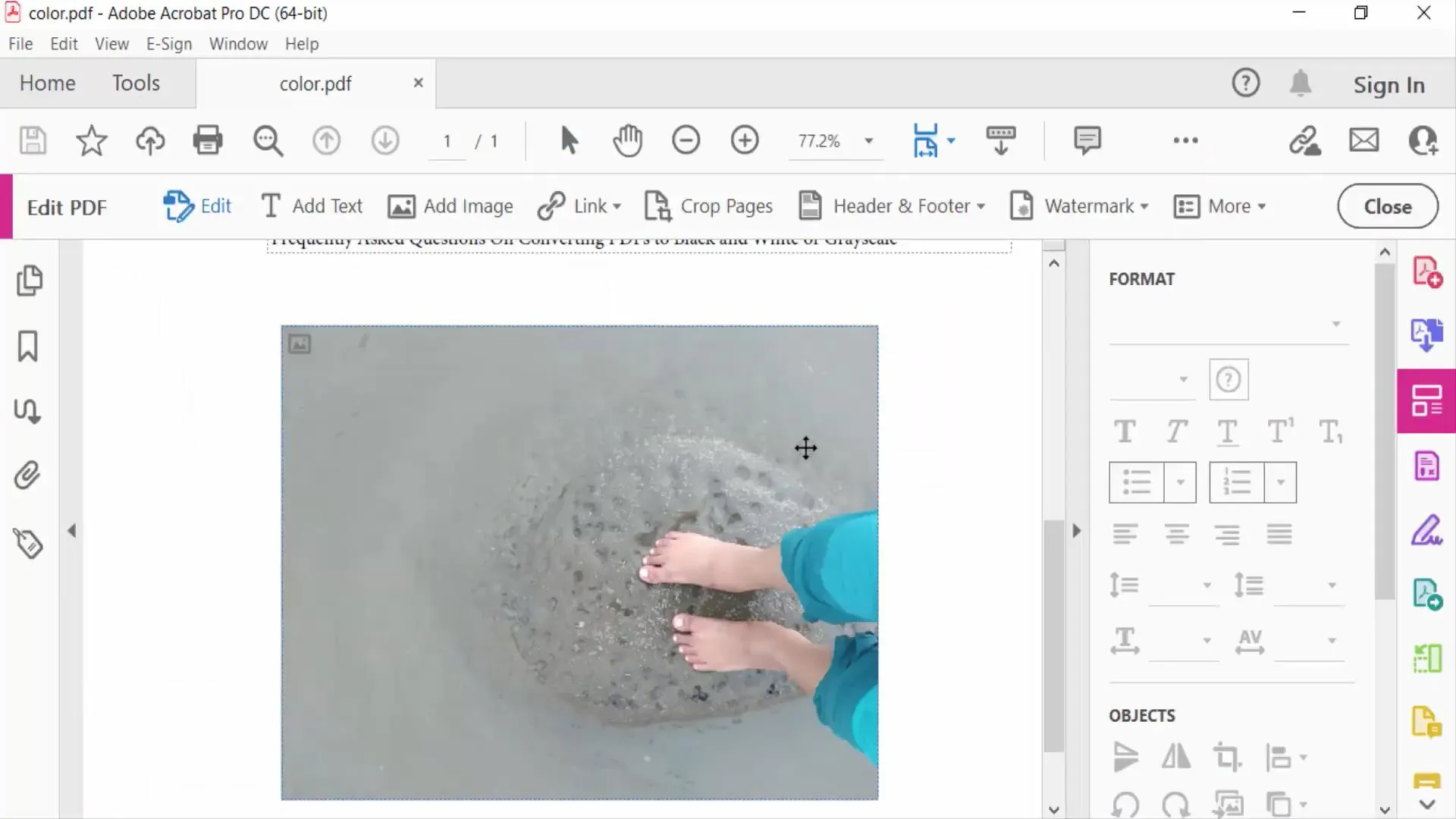This screenshot has width=1456, height=819.
Task: Switch to the Home tab
Action: [46, 83]
